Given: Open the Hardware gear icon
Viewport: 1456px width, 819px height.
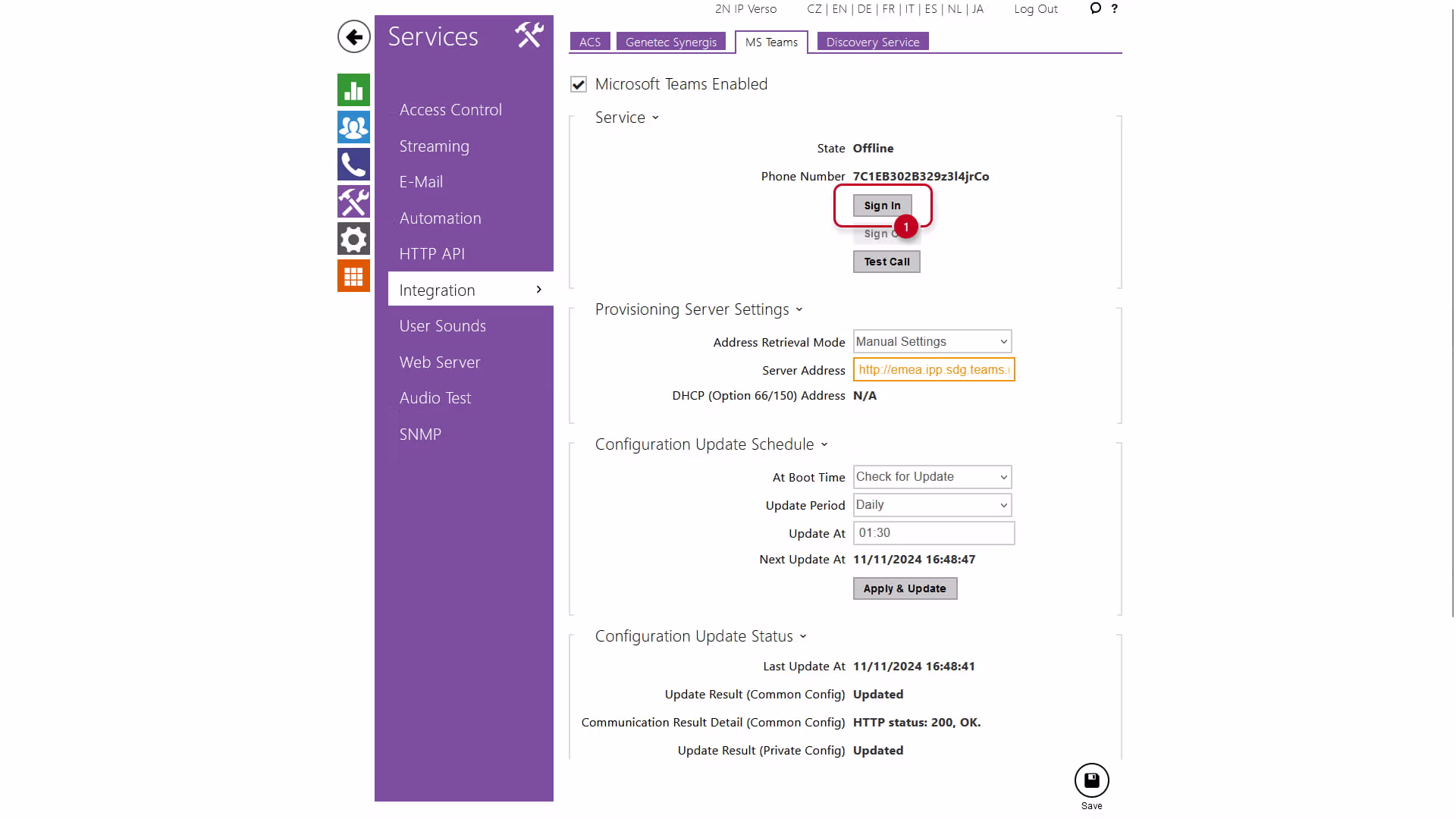Looking at the screenshot, I should click(353, 240).
